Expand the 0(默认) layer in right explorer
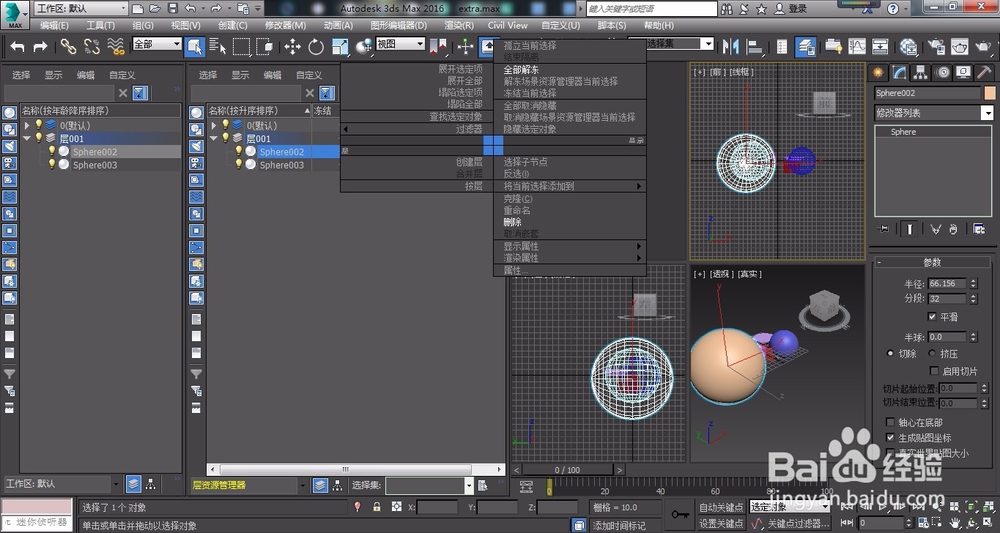The height and width of the screenshot is (533, 1000). click(214, 126)
